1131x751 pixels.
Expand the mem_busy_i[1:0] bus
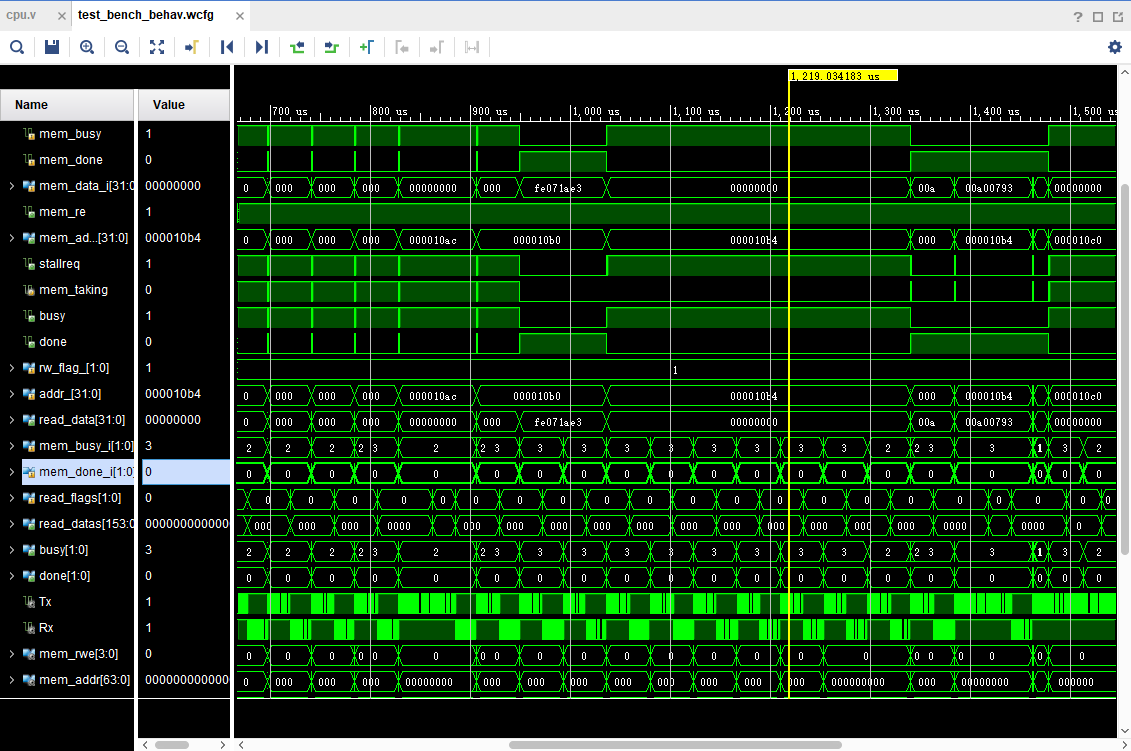pyautogui.click(x=12, y=446)
